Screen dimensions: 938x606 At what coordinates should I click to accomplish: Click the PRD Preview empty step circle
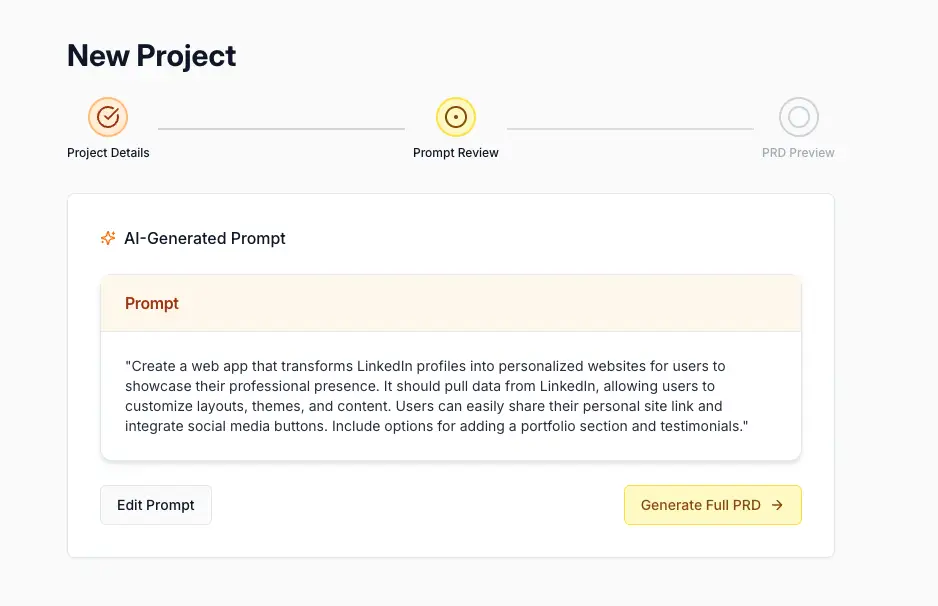tap(798, 117)
